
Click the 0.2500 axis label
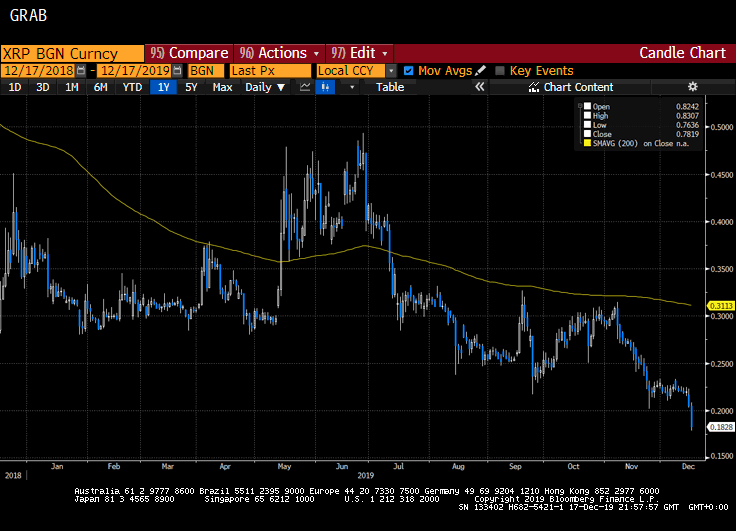721,364
